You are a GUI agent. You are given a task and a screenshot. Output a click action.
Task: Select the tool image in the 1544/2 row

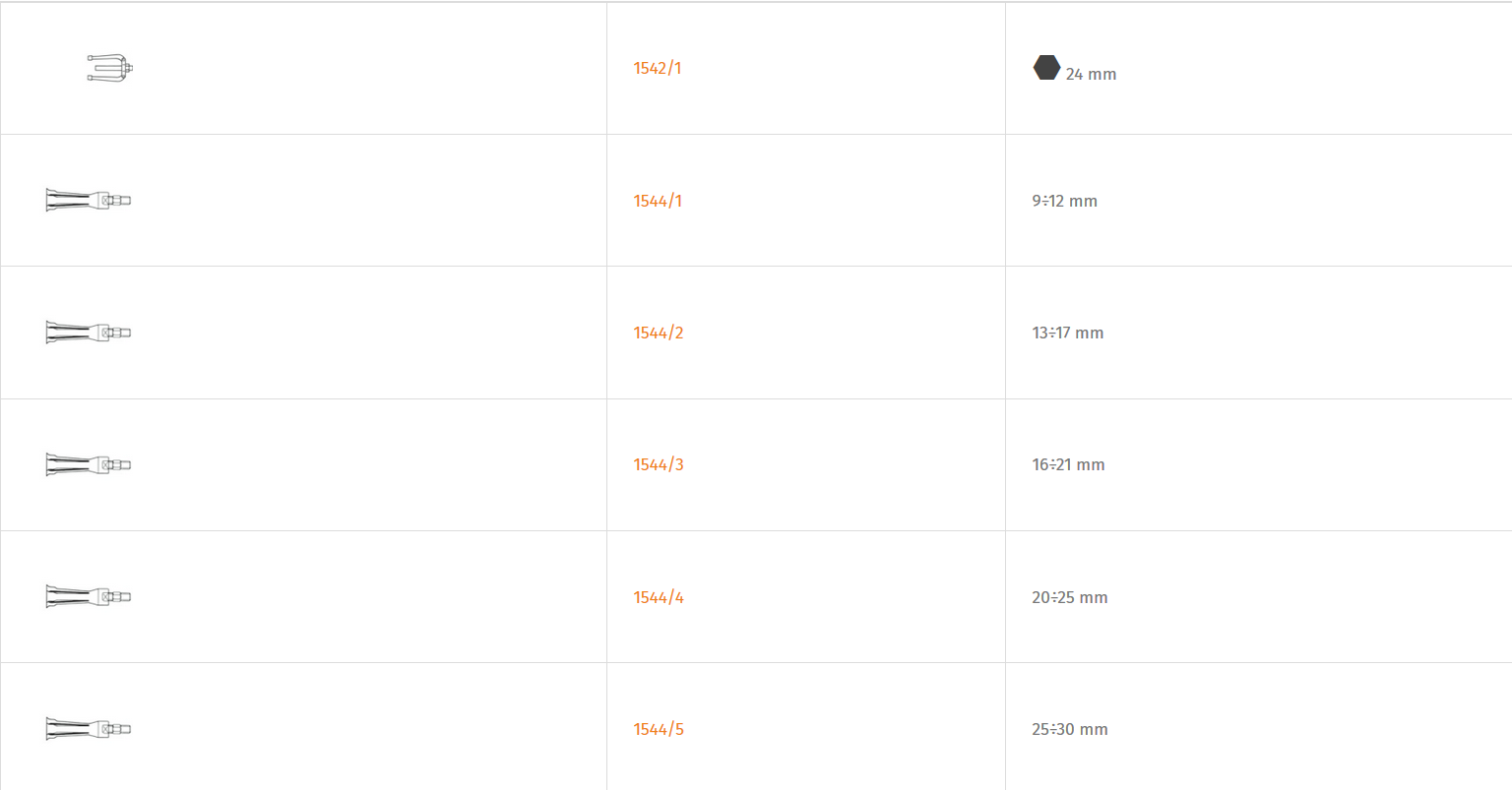pyautogui.click(x=89, y=333)
